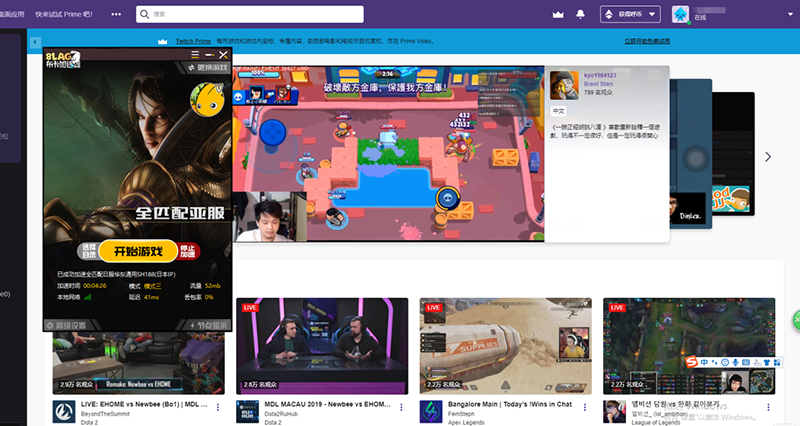Click the 8LAG logo
The width and height of the screenshot is (800, 426).
(63, 59)
